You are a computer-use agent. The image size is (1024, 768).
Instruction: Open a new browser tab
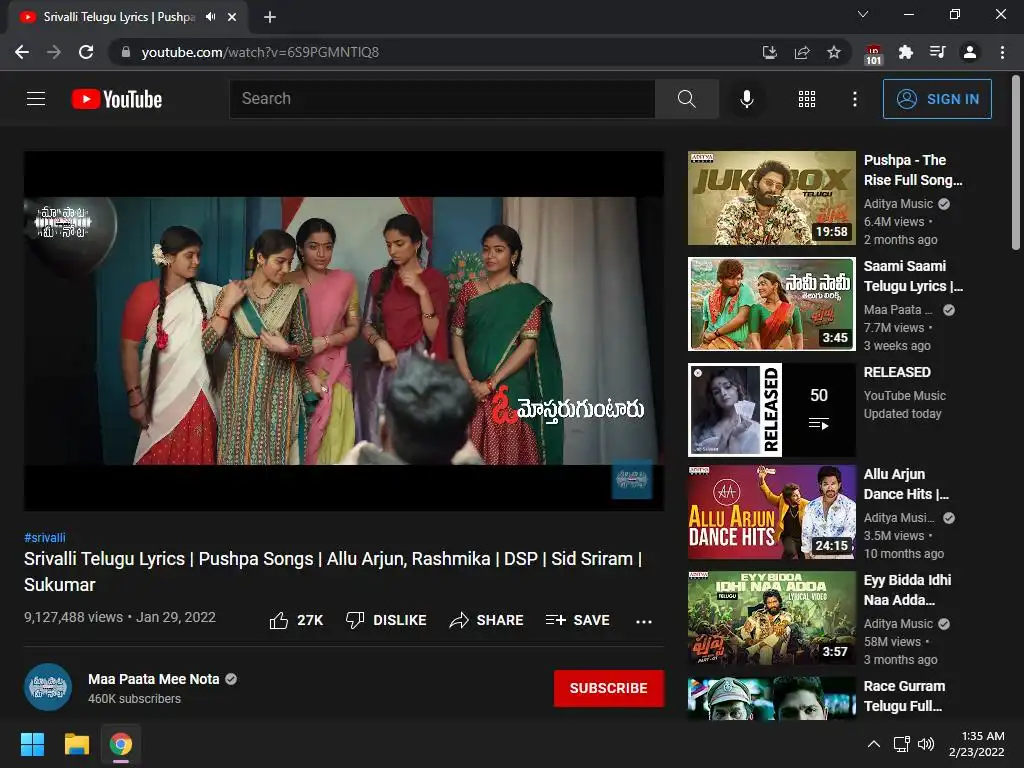[270, 17]
